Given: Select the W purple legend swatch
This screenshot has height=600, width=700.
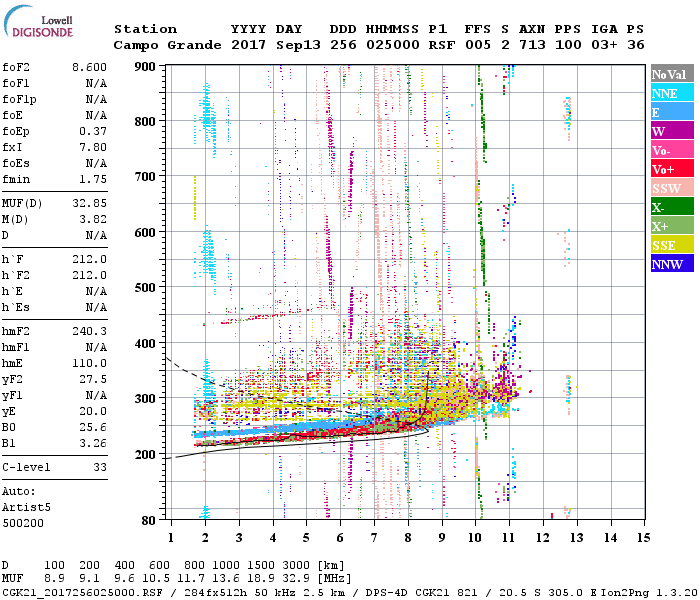Looking at the screenshot, I should [x=672, y=131].
